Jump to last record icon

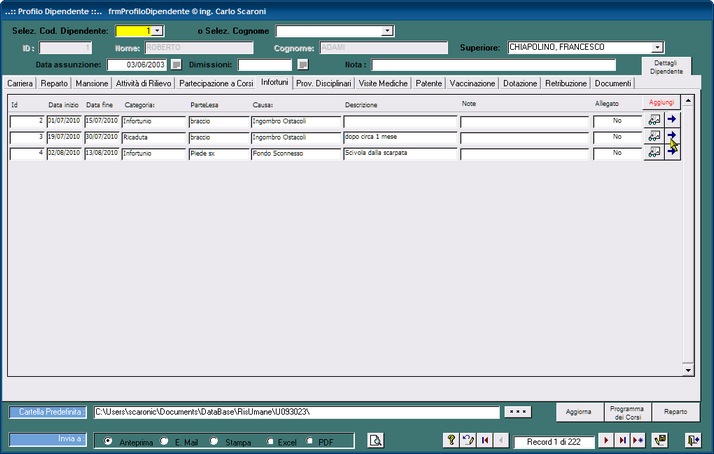click(622, 440)
